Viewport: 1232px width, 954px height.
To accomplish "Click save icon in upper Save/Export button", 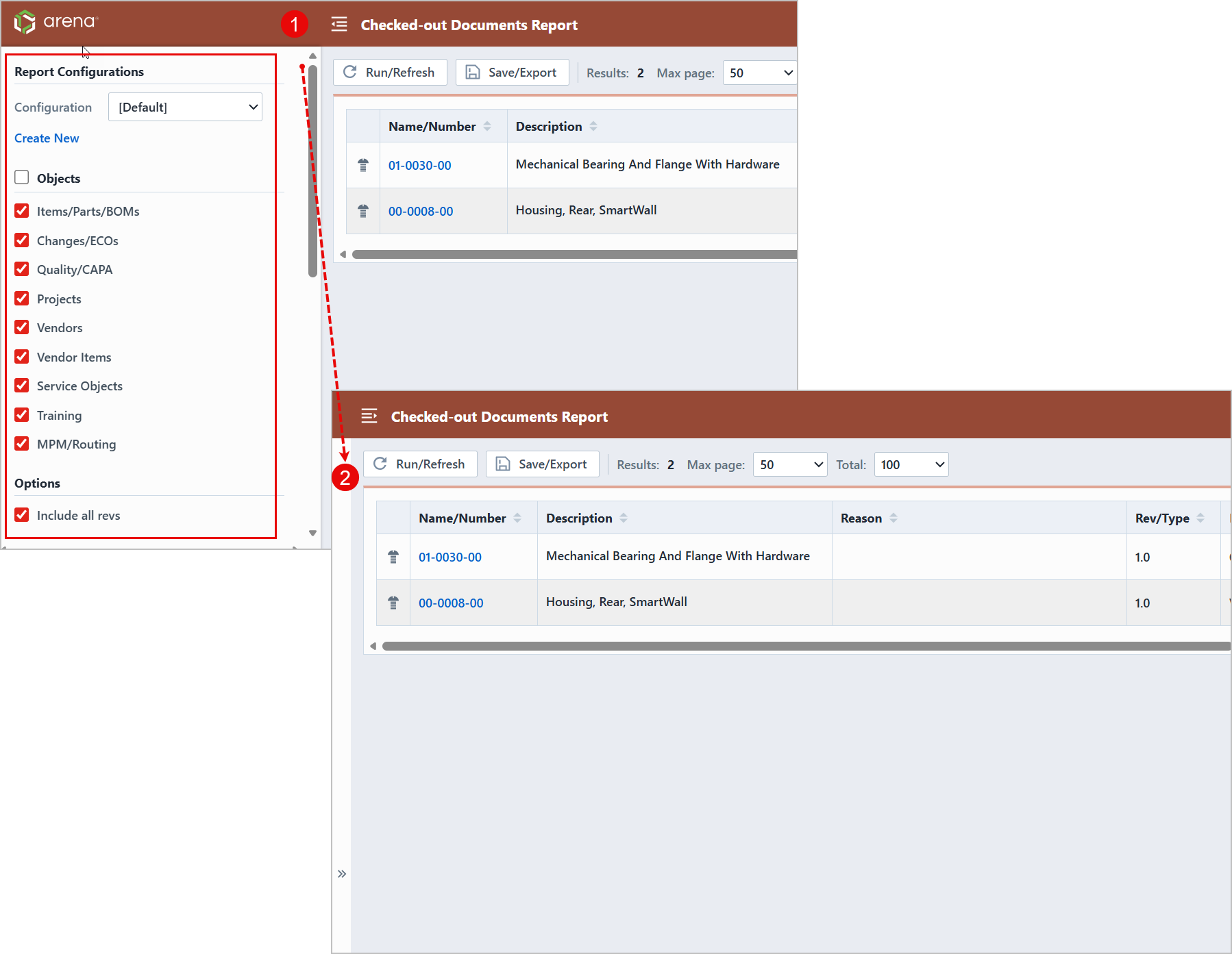I will [x=473, y=72].
